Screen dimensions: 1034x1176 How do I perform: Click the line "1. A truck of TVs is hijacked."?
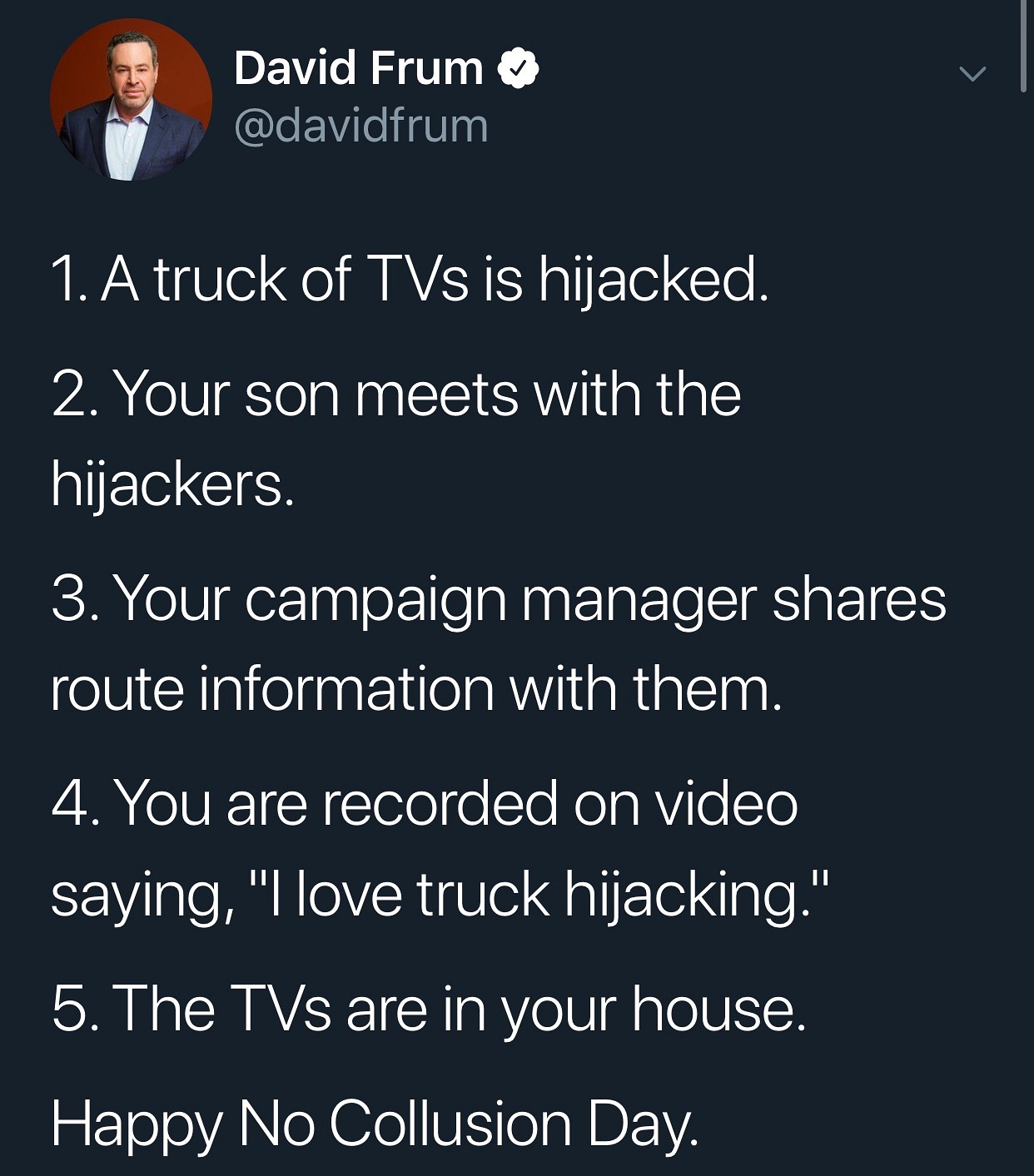(x=410, y=279)
